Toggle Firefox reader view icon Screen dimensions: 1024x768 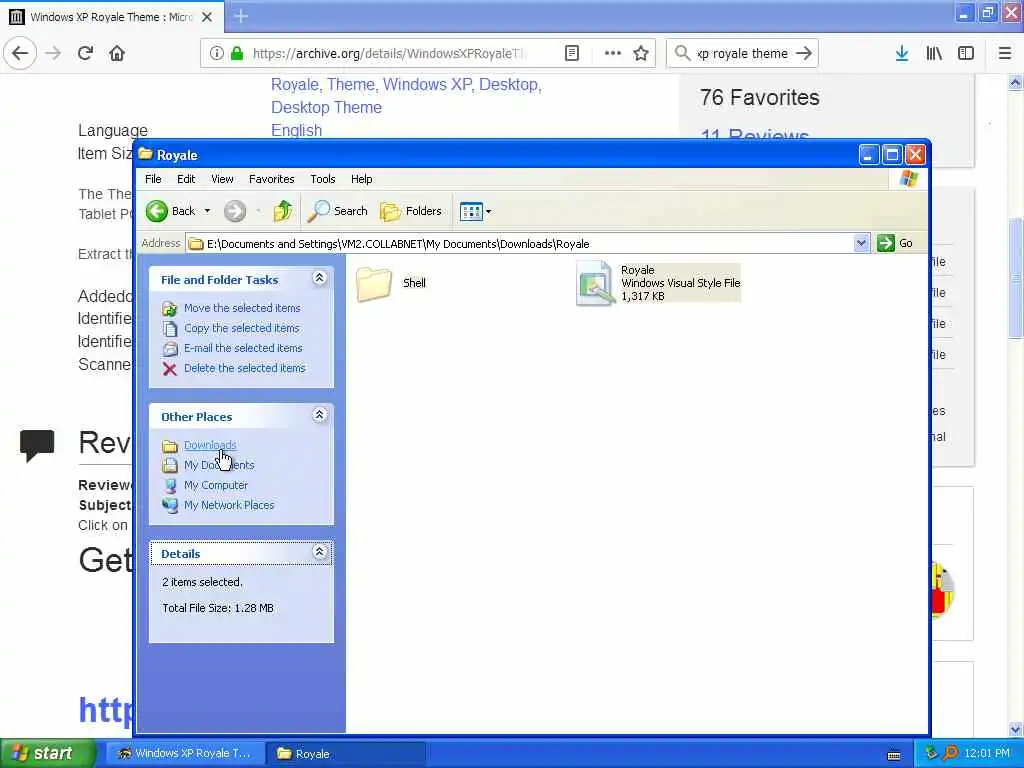click(572, 54)
